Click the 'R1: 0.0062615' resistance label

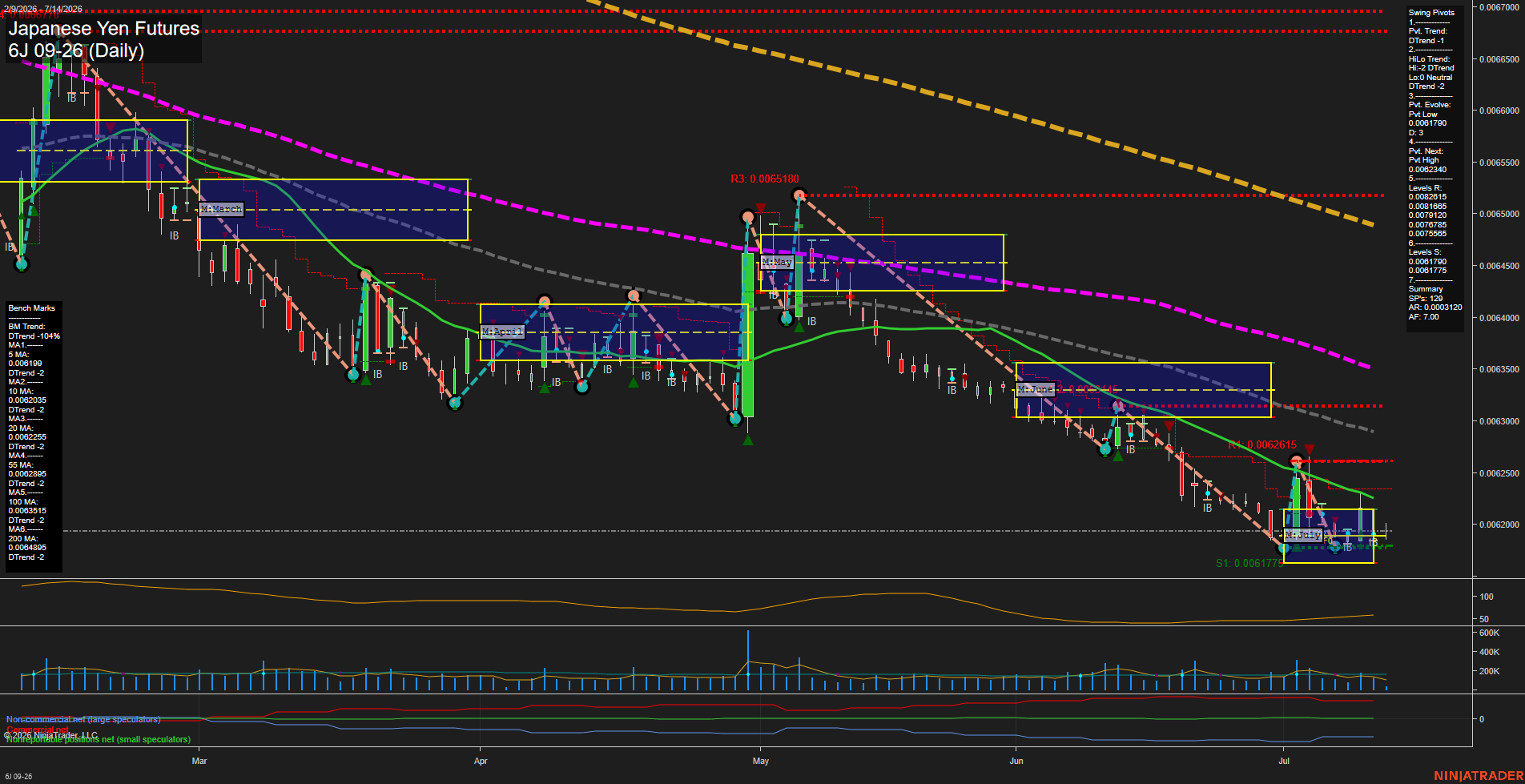point(1262,444)
